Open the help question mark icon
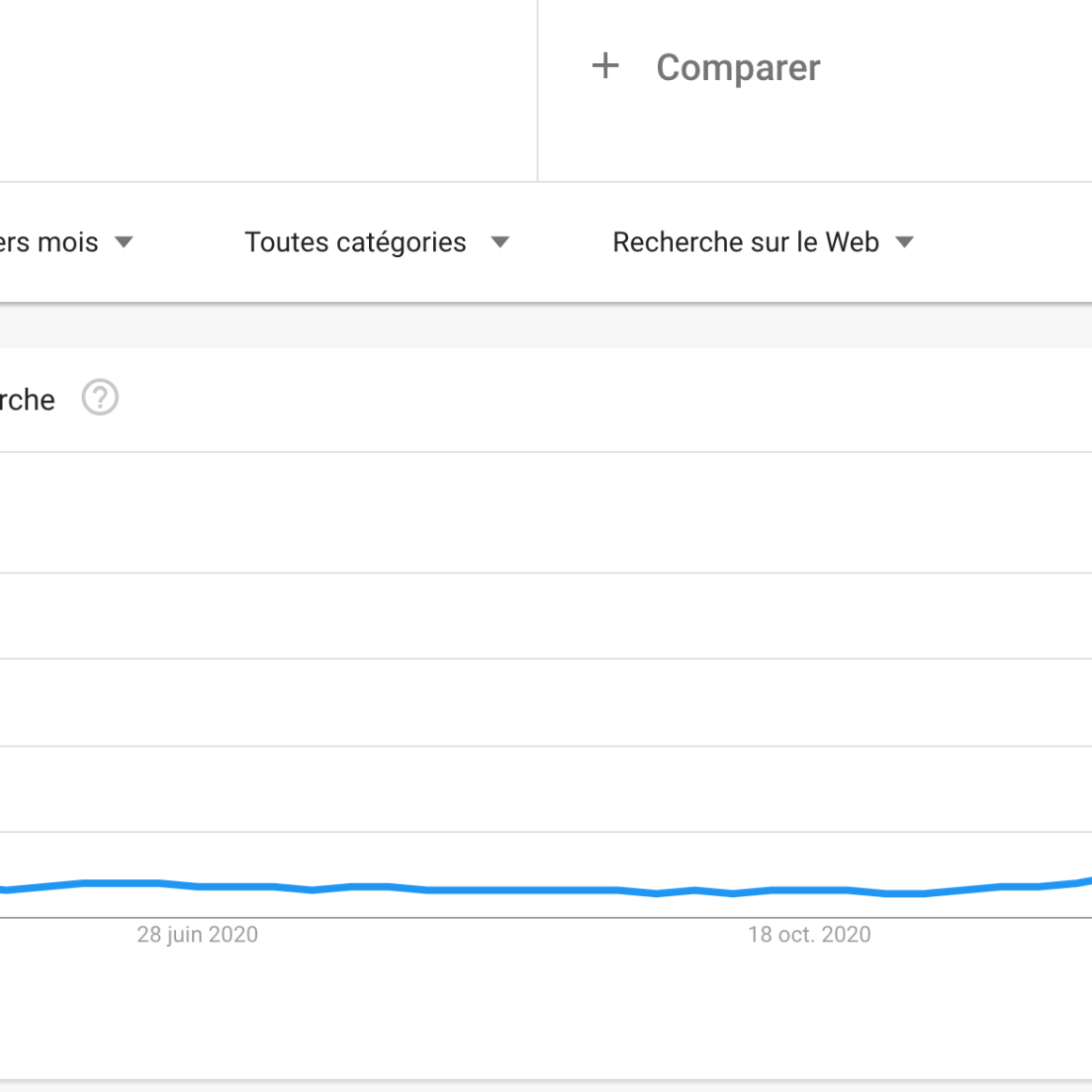 point(100,398)
